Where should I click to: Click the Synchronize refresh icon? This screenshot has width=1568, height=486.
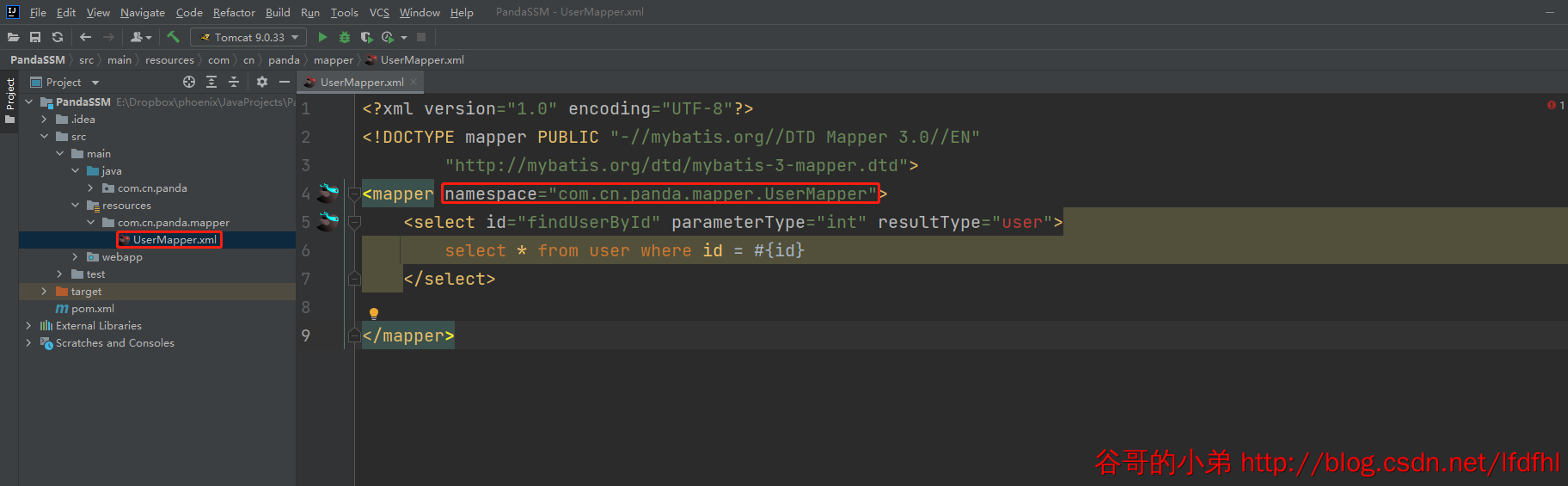point(58,37)
